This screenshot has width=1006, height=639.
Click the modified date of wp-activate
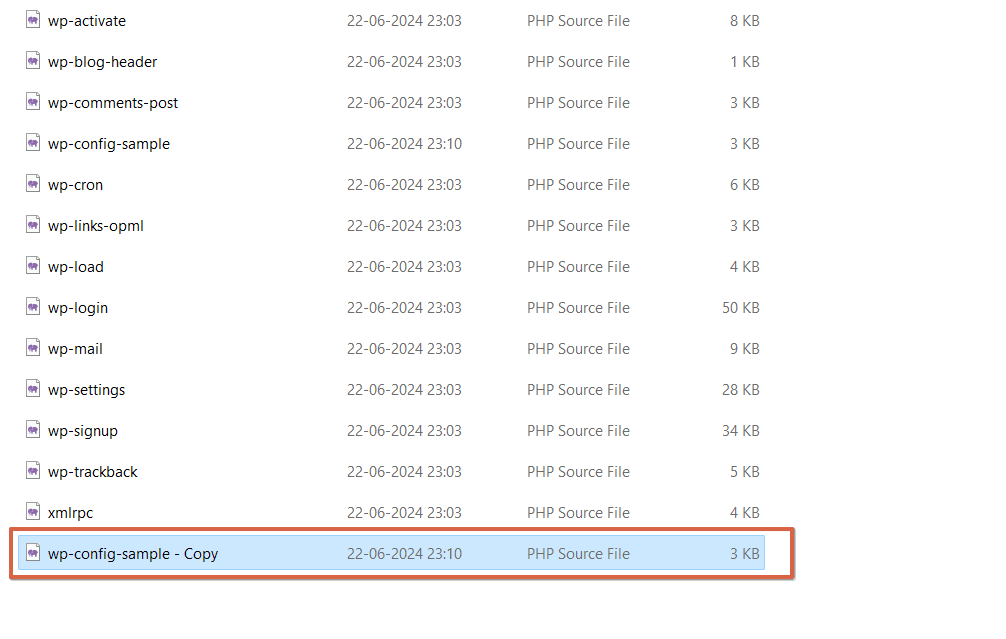404,21
